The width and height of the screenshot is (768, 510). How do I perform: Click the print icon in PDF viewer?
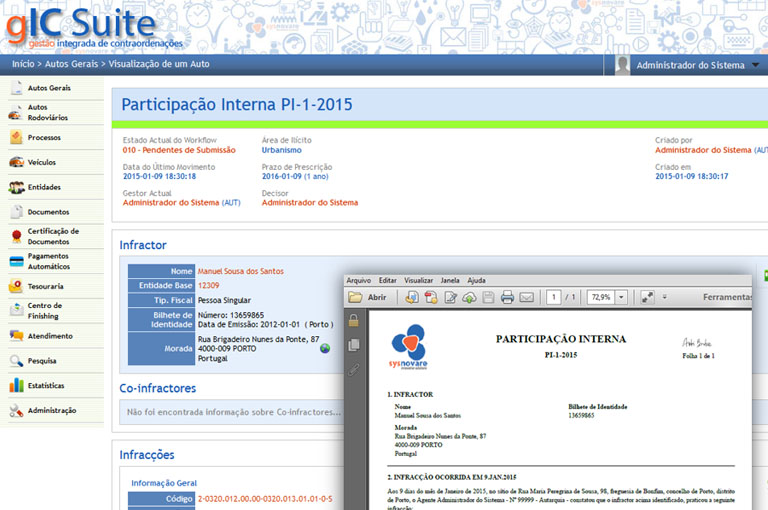(507, 297)
